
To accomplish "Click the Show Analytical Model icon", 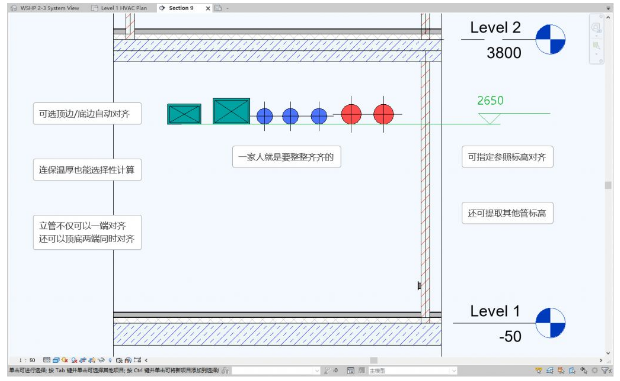I will coord(128,360).
